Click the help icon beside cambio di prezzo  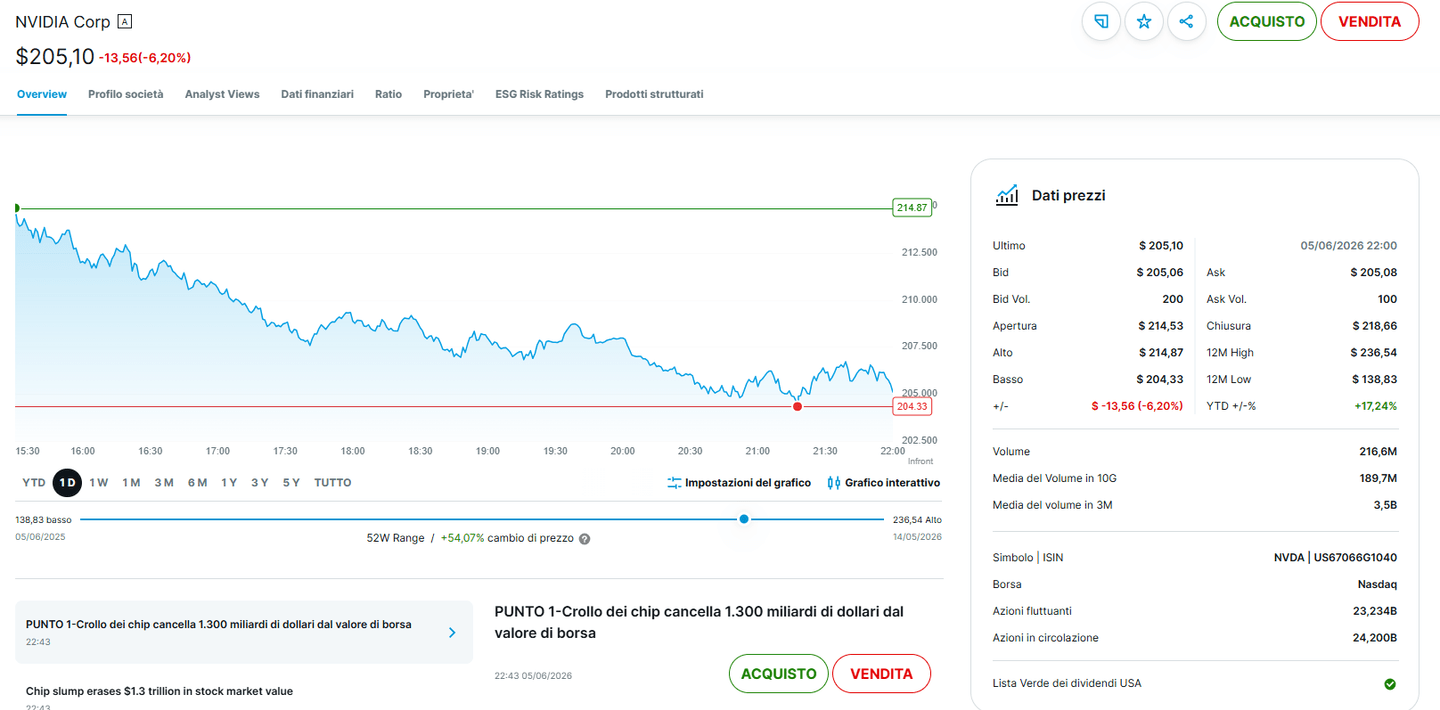584,538
